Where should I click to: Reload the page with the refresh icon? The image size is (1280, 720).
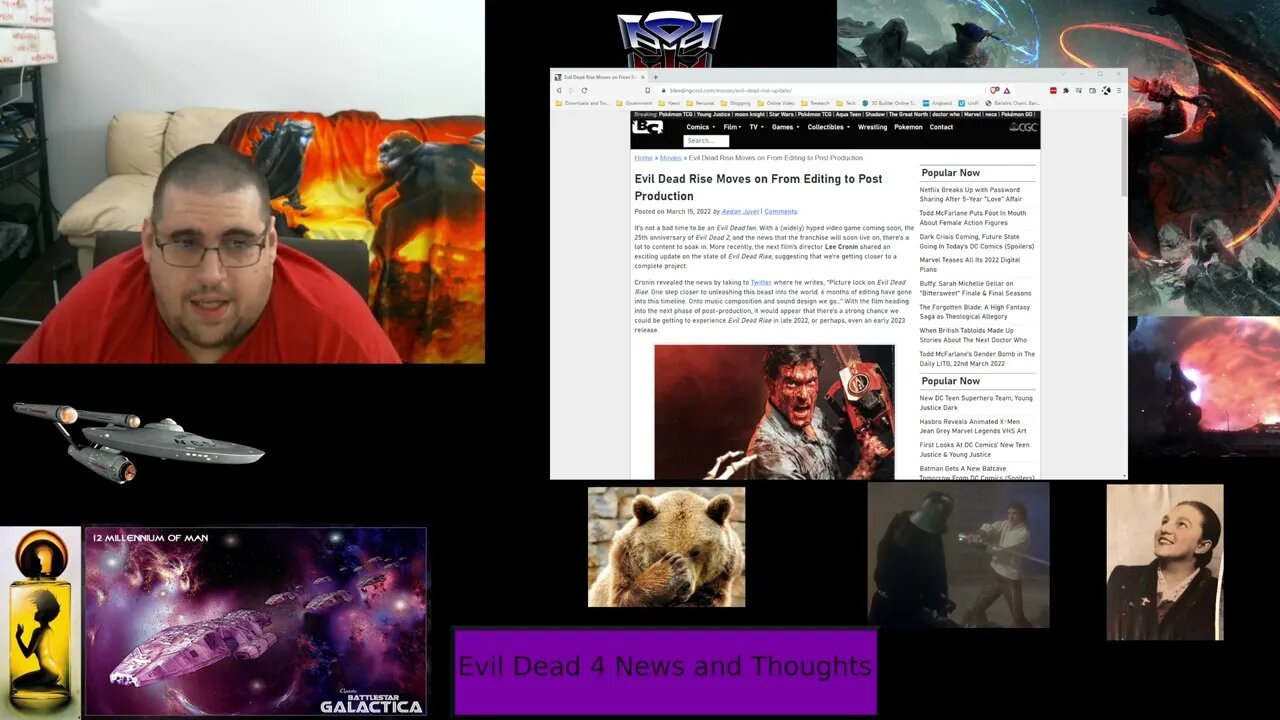point(584,90)
